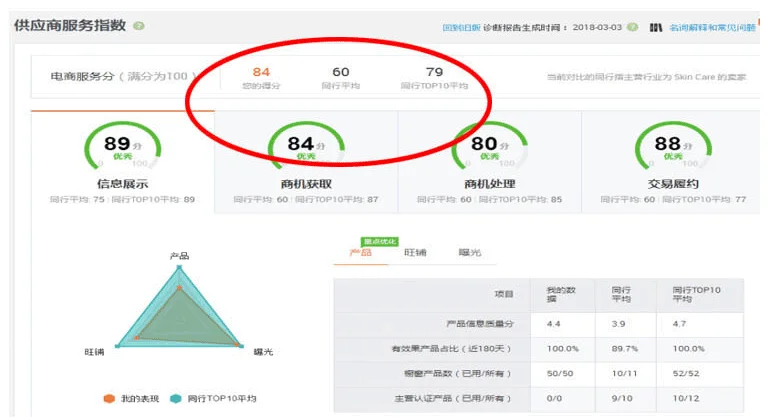Viewport: 770px width, 417px height.
Task: Click the 89分 gauge for 信息展示
Action: tap(123, 146)
